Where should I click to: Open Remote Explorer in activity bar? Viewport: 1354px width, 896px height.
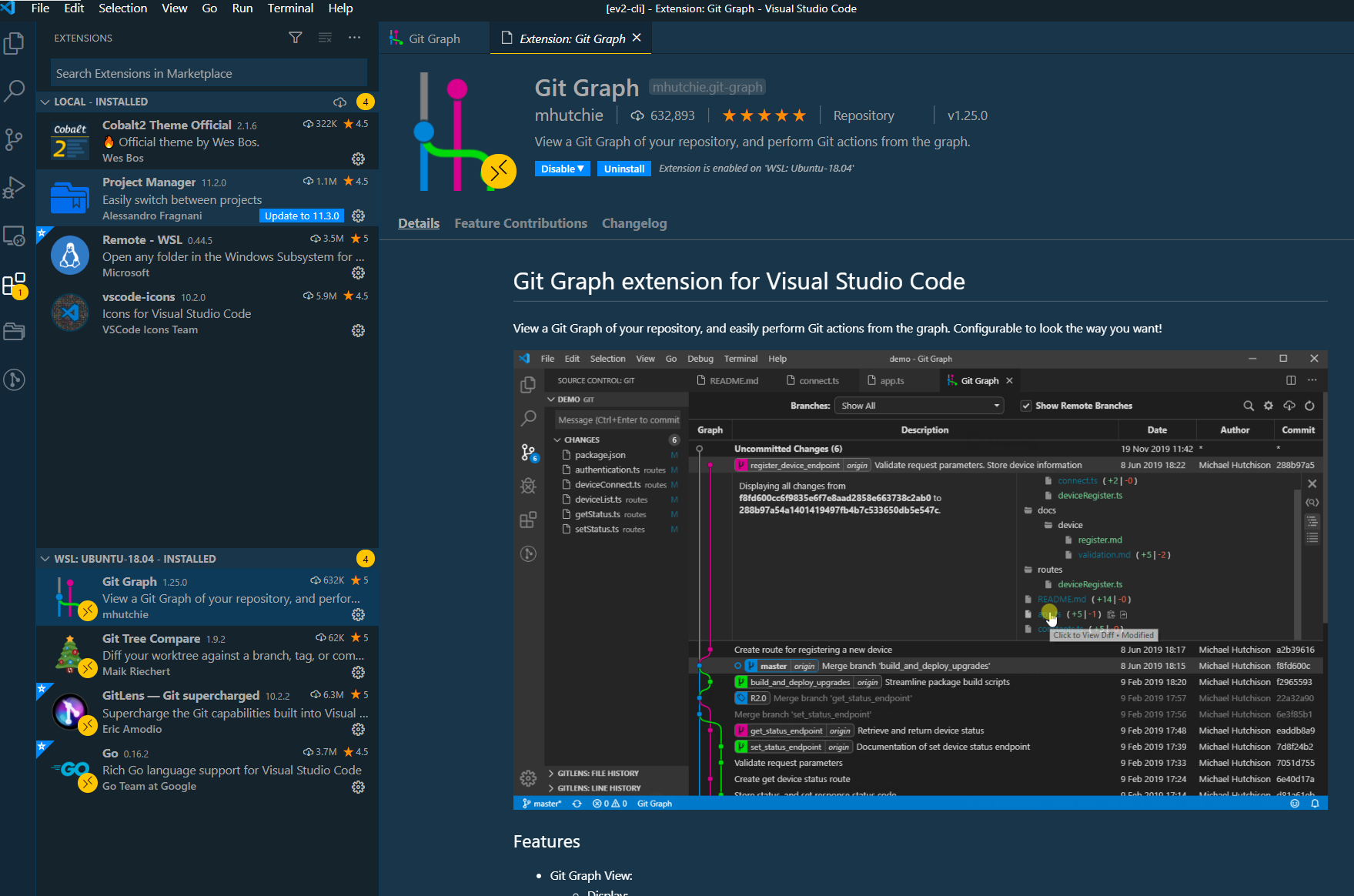point(15,236)
